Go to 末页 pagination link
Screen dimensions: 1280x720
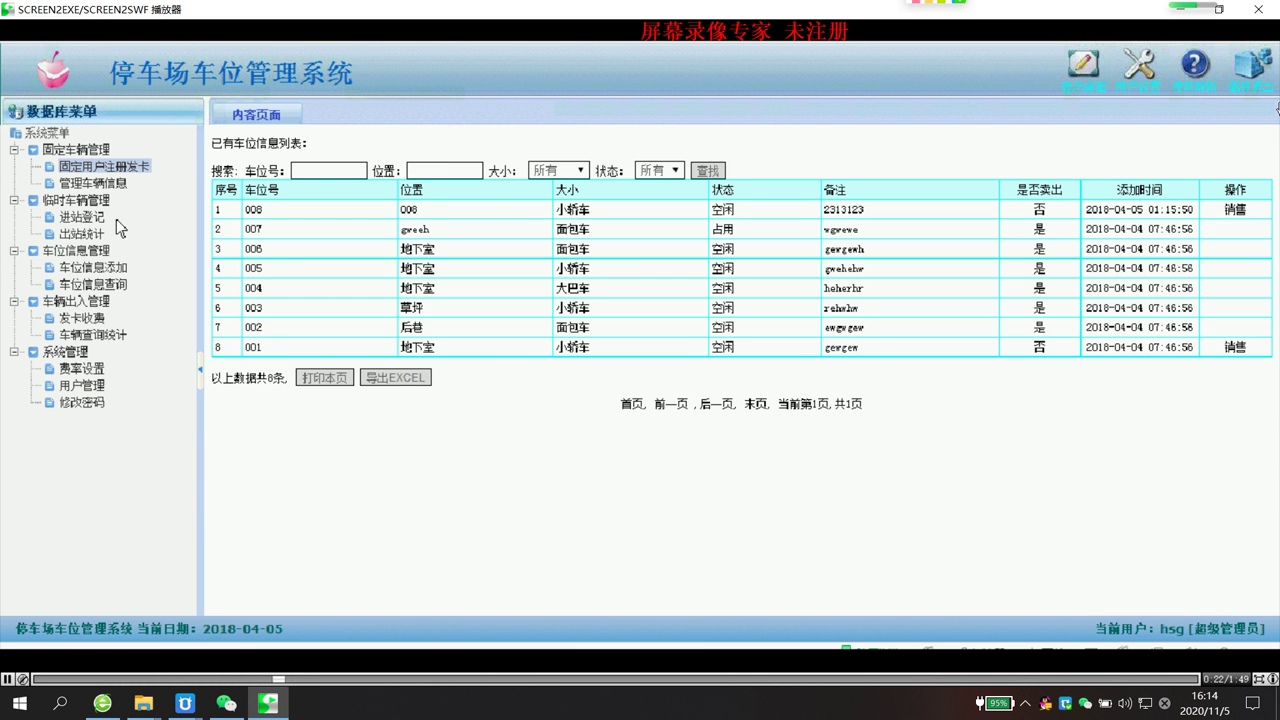pyautogui.click(x=756, y=404)
